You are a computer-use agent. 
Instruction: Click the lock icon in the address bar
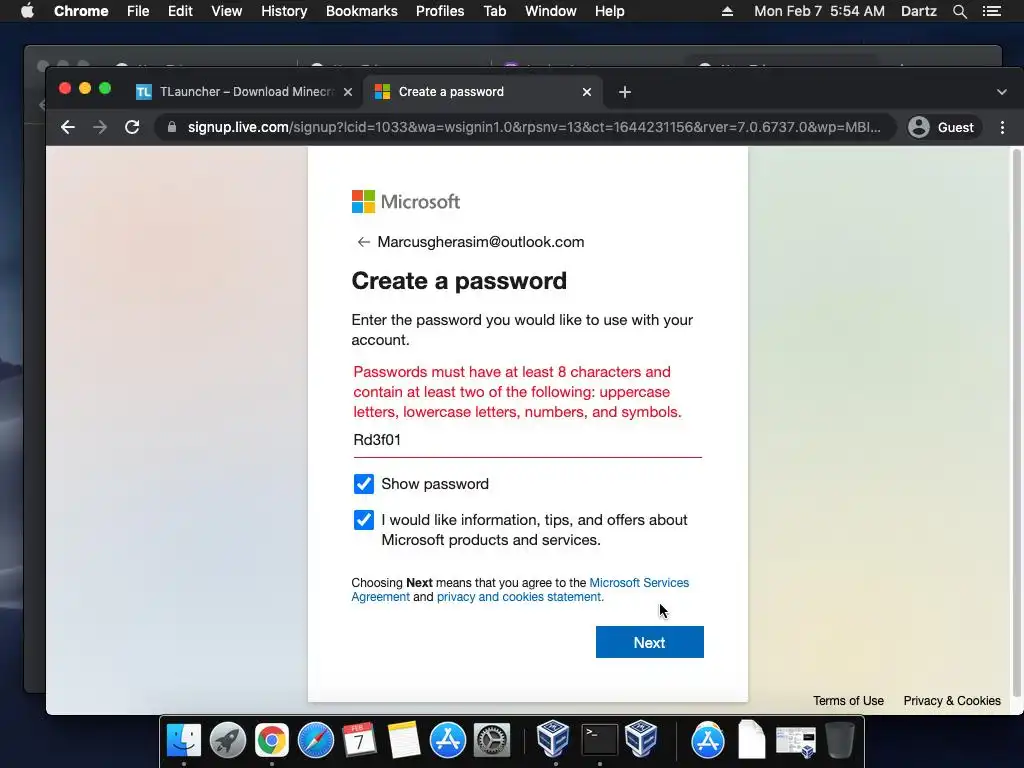[172, 127]
